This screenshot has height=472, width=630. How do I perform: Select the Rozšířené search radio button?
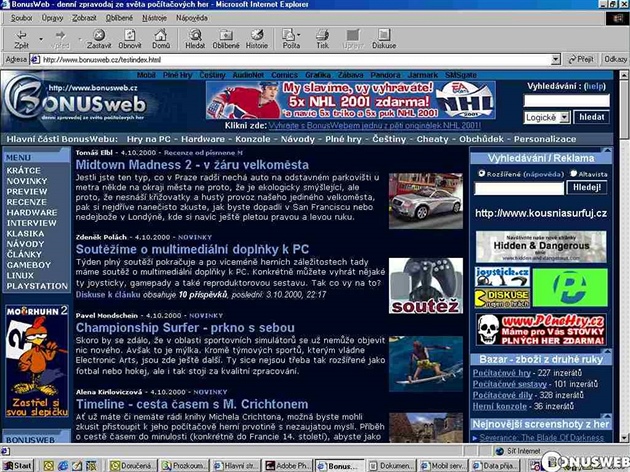[x=481, y=174]
